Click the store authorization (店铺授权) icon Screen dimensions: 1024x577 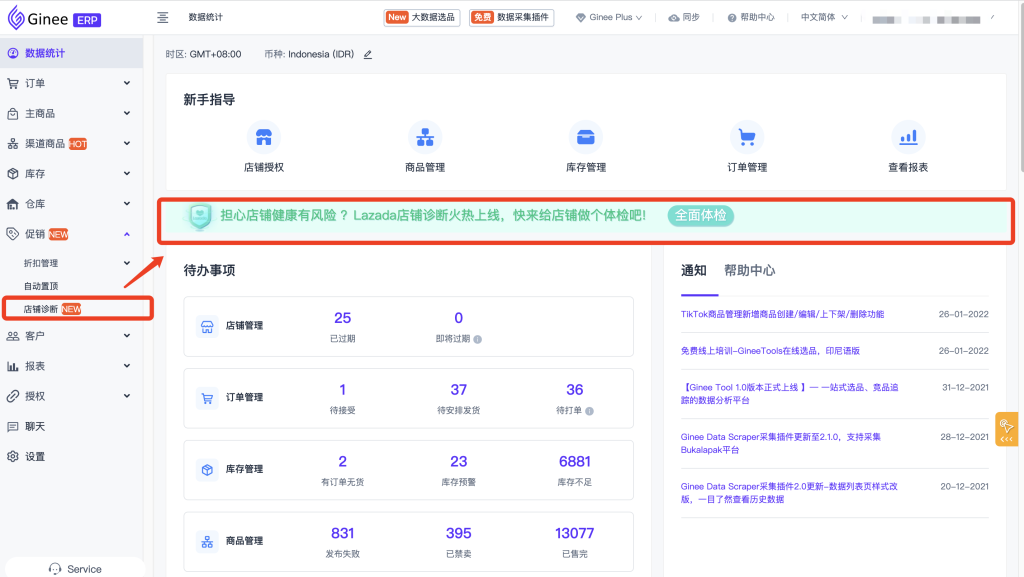pos(264,137)
